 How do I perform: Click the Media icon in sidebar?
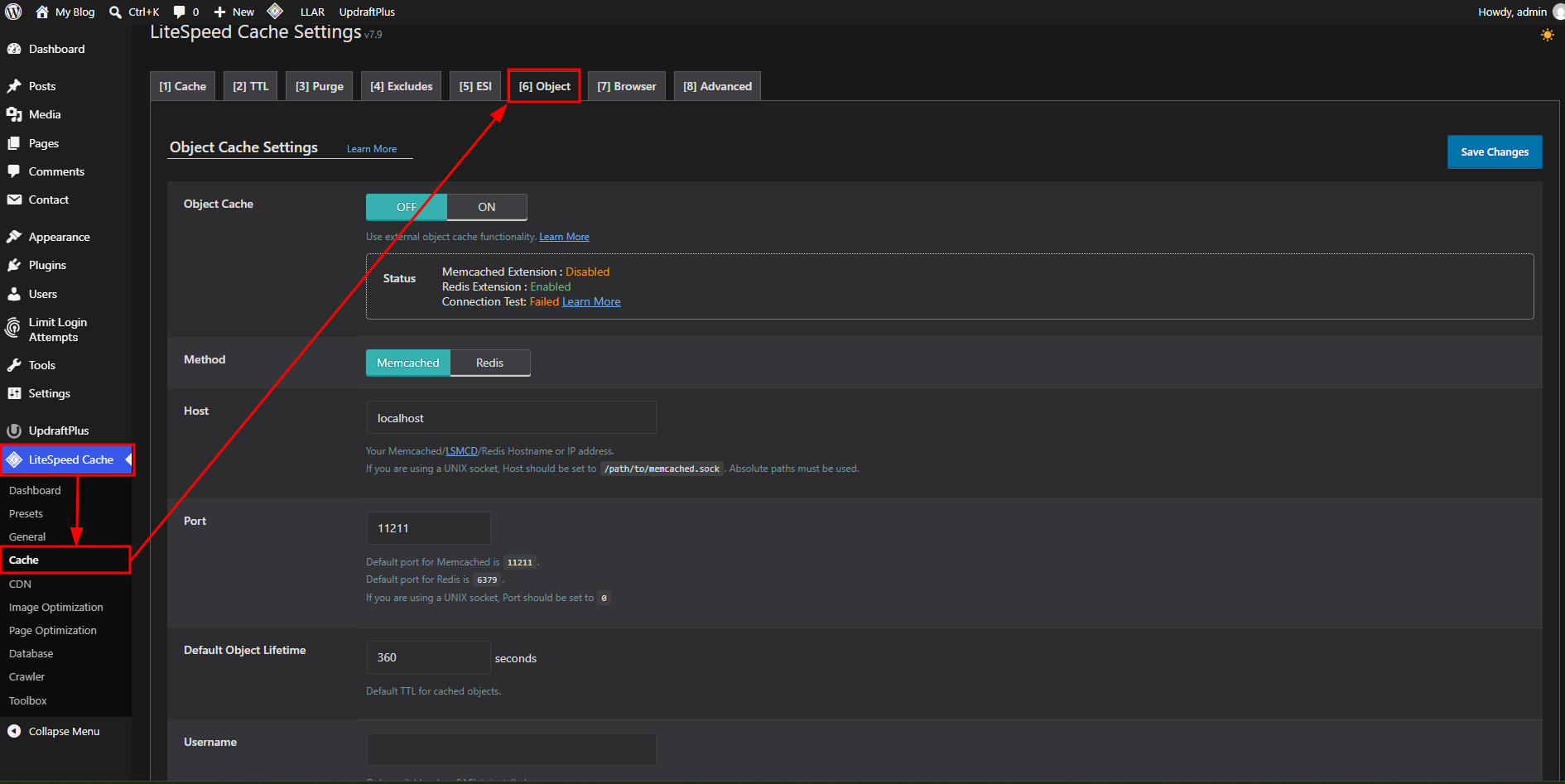tap(14, 114)
